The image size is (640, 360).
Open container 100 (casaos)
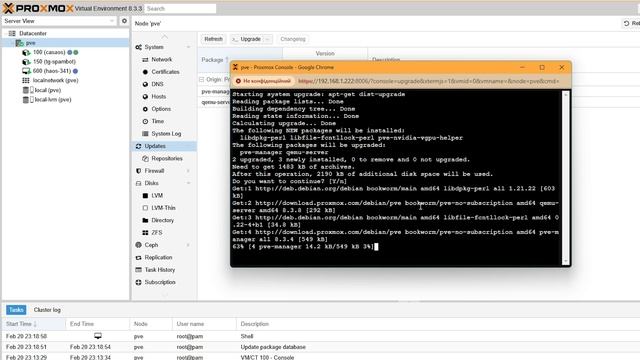click(49, 52)
